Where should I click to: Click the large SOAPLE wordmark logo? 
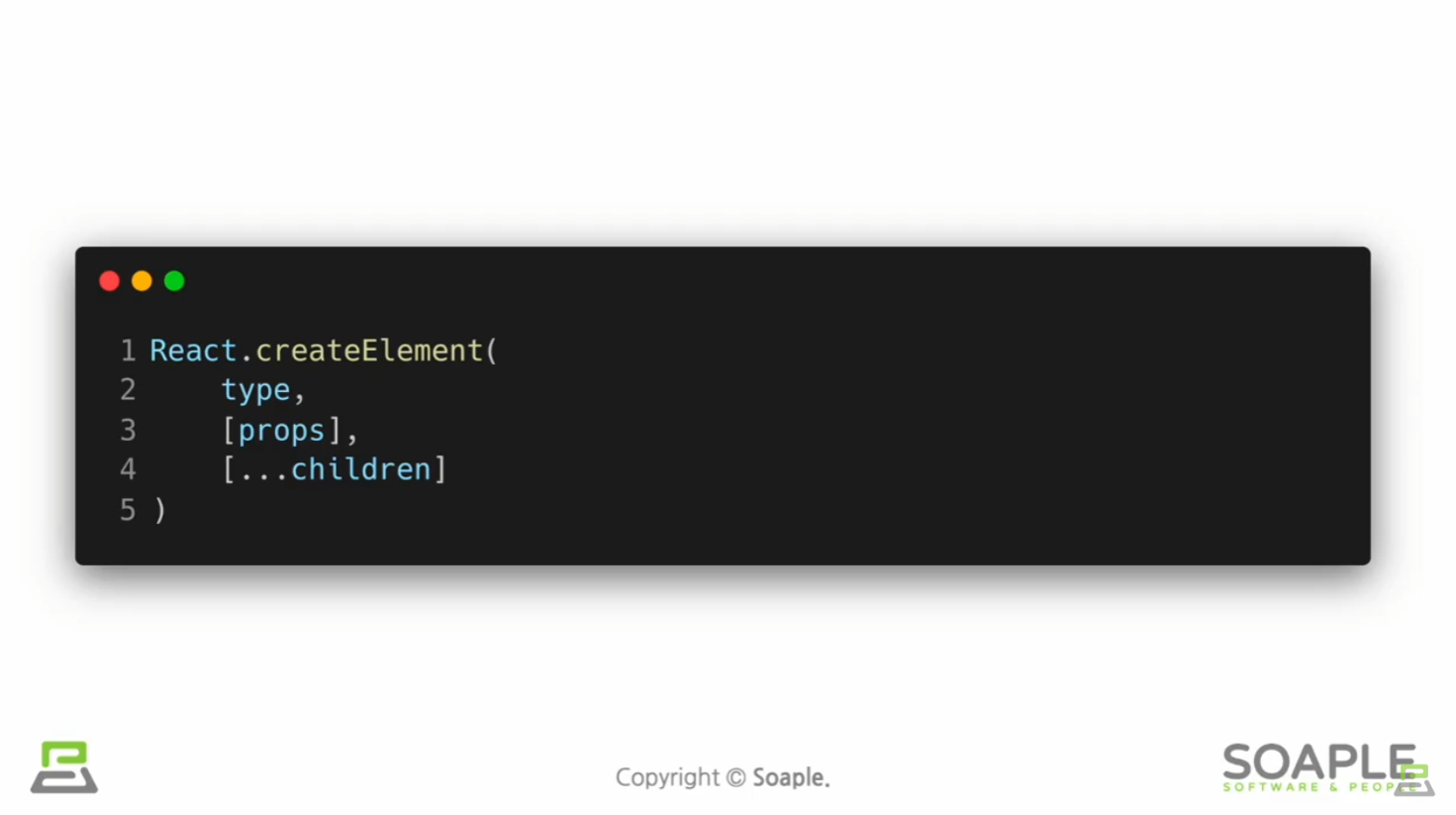(1318, 763)
